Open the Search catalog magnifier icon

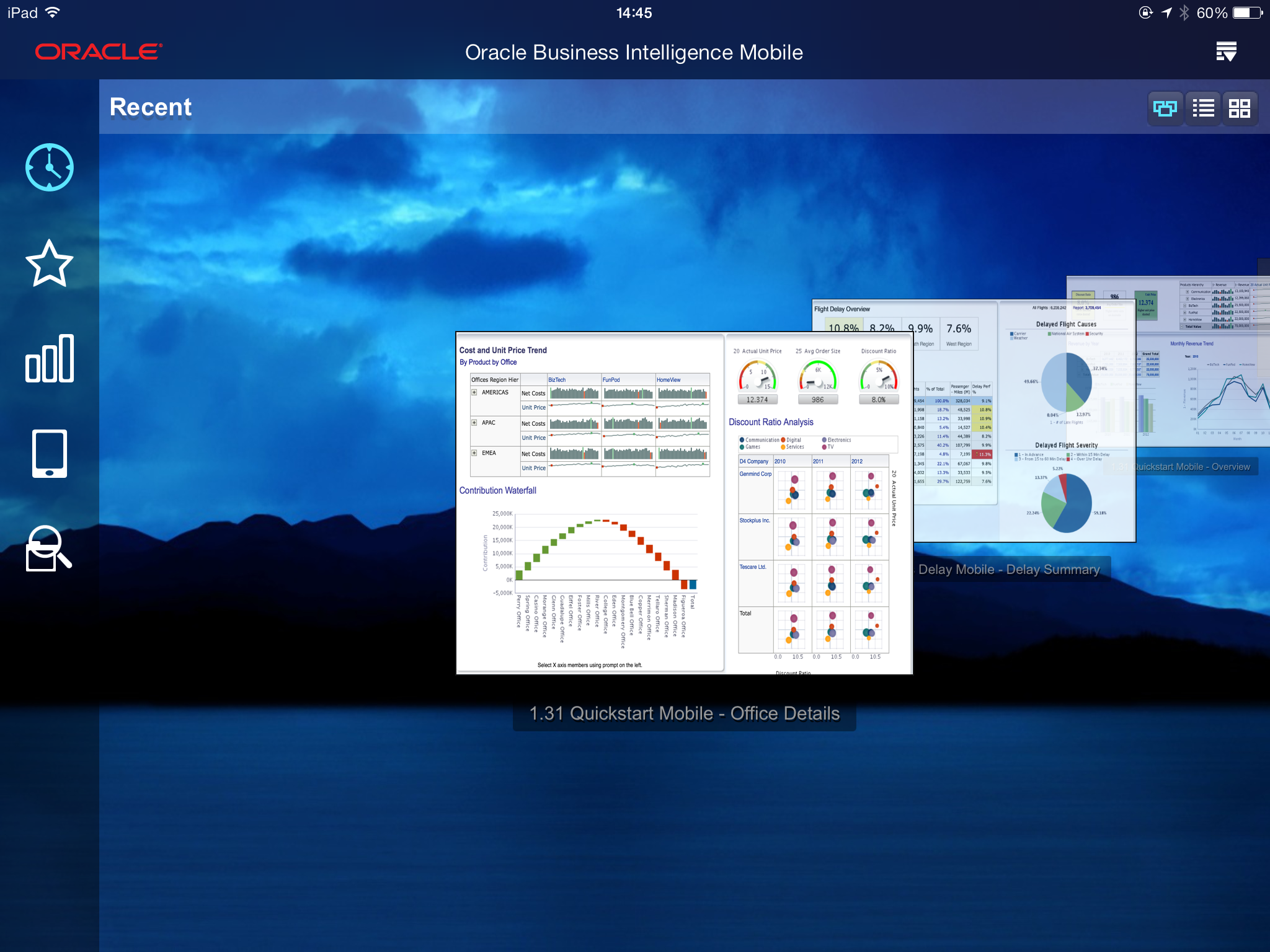pos(49,549)
